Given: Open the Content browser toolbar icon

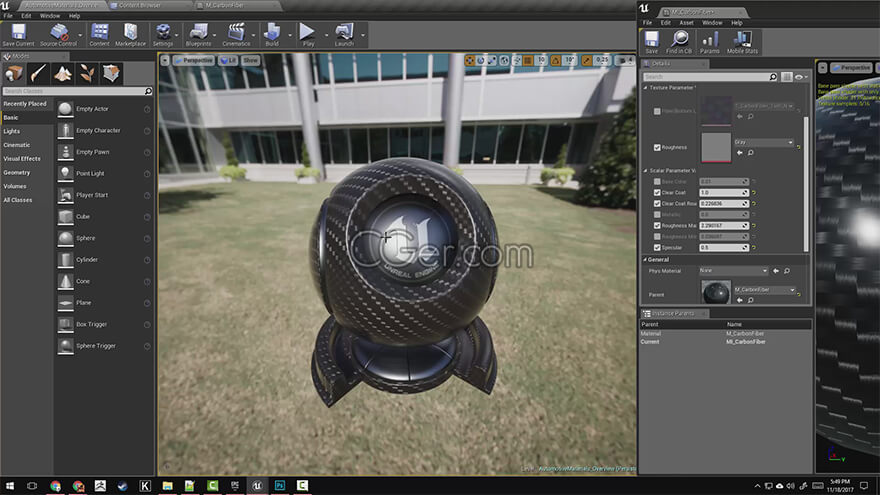Looking at the screenshot, I should coord(99,35).
